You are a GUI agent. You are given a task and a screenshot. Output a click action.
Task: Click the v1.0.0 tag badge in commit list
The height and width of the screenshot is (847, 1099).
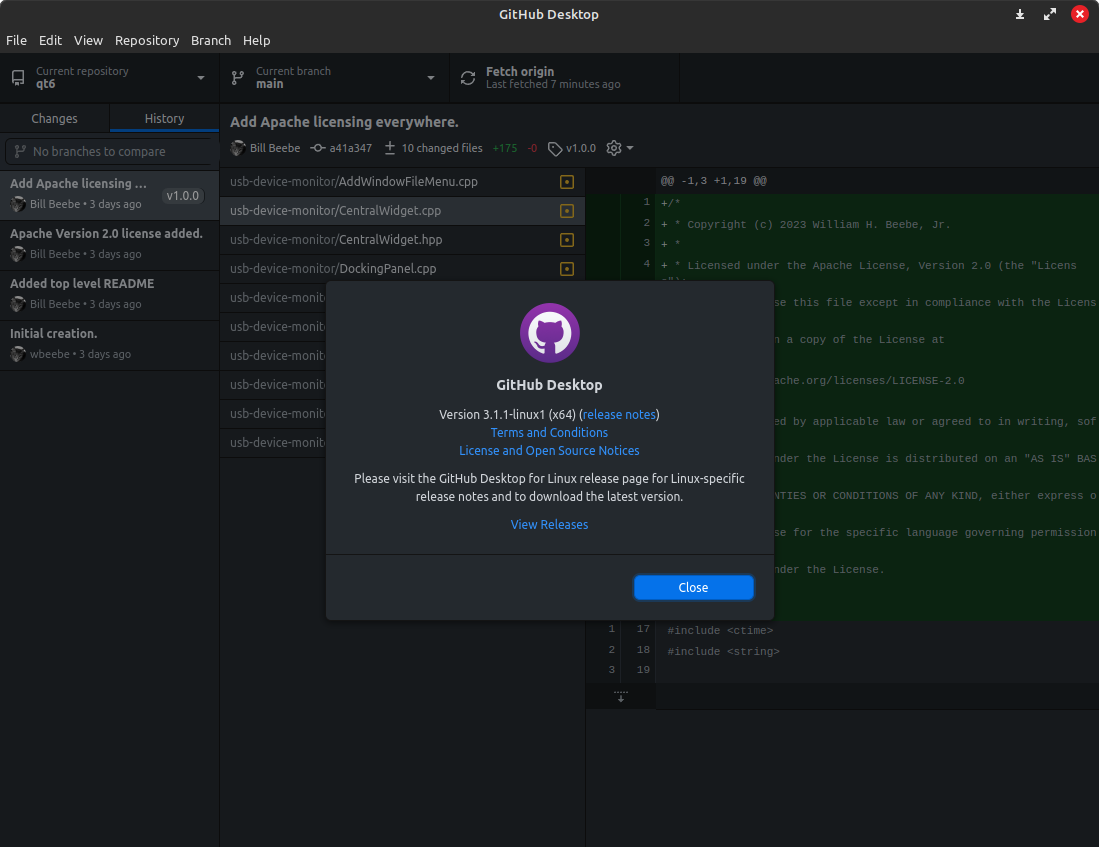point(183,196)
